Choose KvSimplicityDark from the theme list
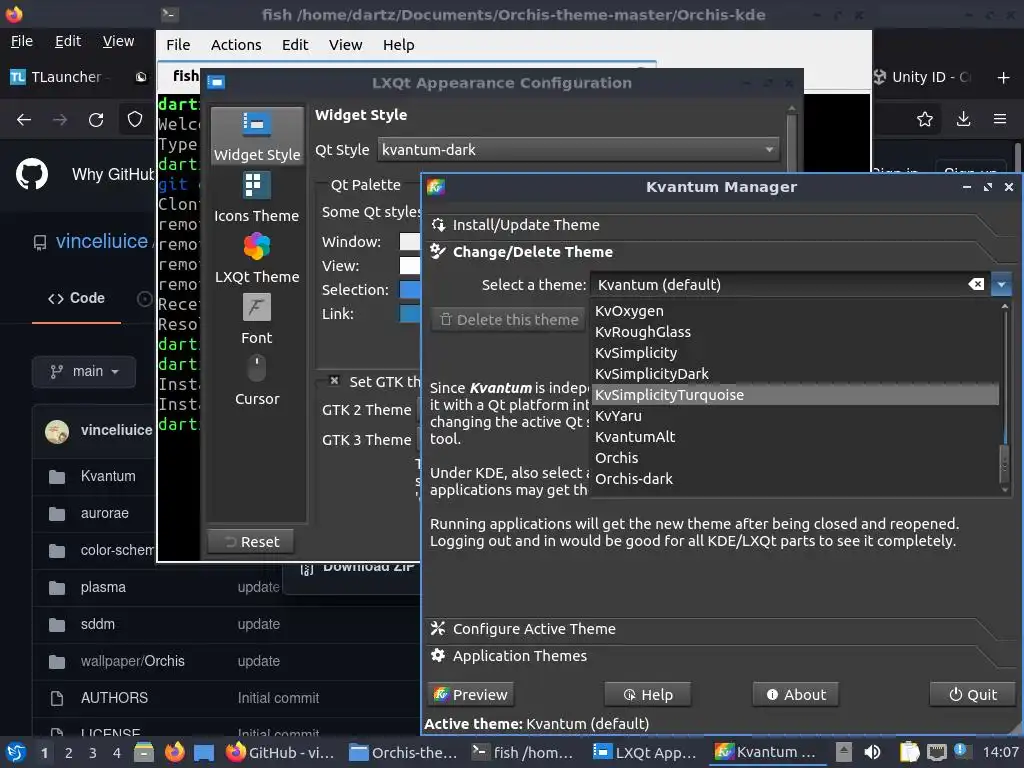Viewport: 1024px width, 768px height. [795, 374]
